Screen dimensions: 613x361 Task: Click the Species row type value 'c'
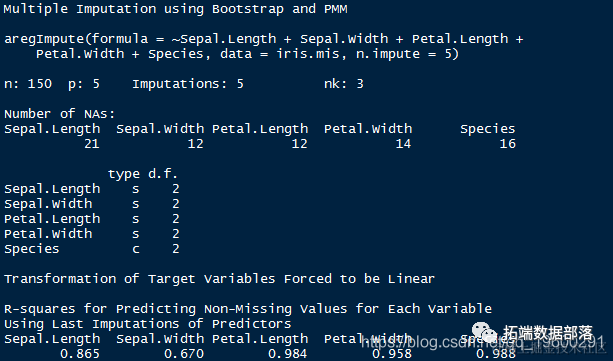tap(136, 249)
